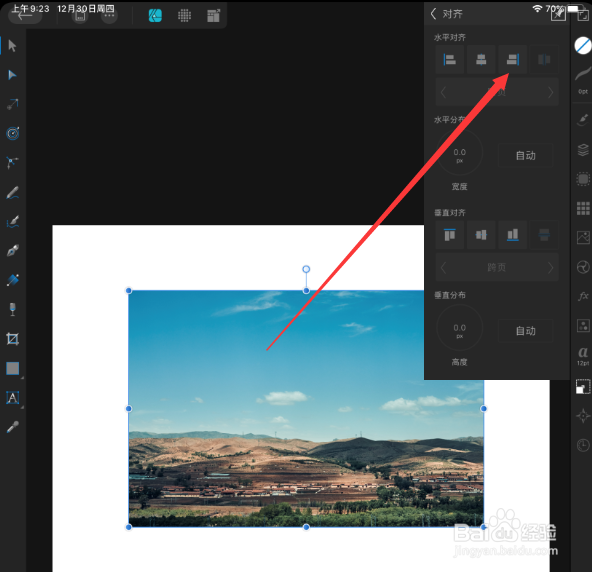The width and height of the screenshot is (592, 572).
Task: Select the Transparency glass tool
Action: 12,309
